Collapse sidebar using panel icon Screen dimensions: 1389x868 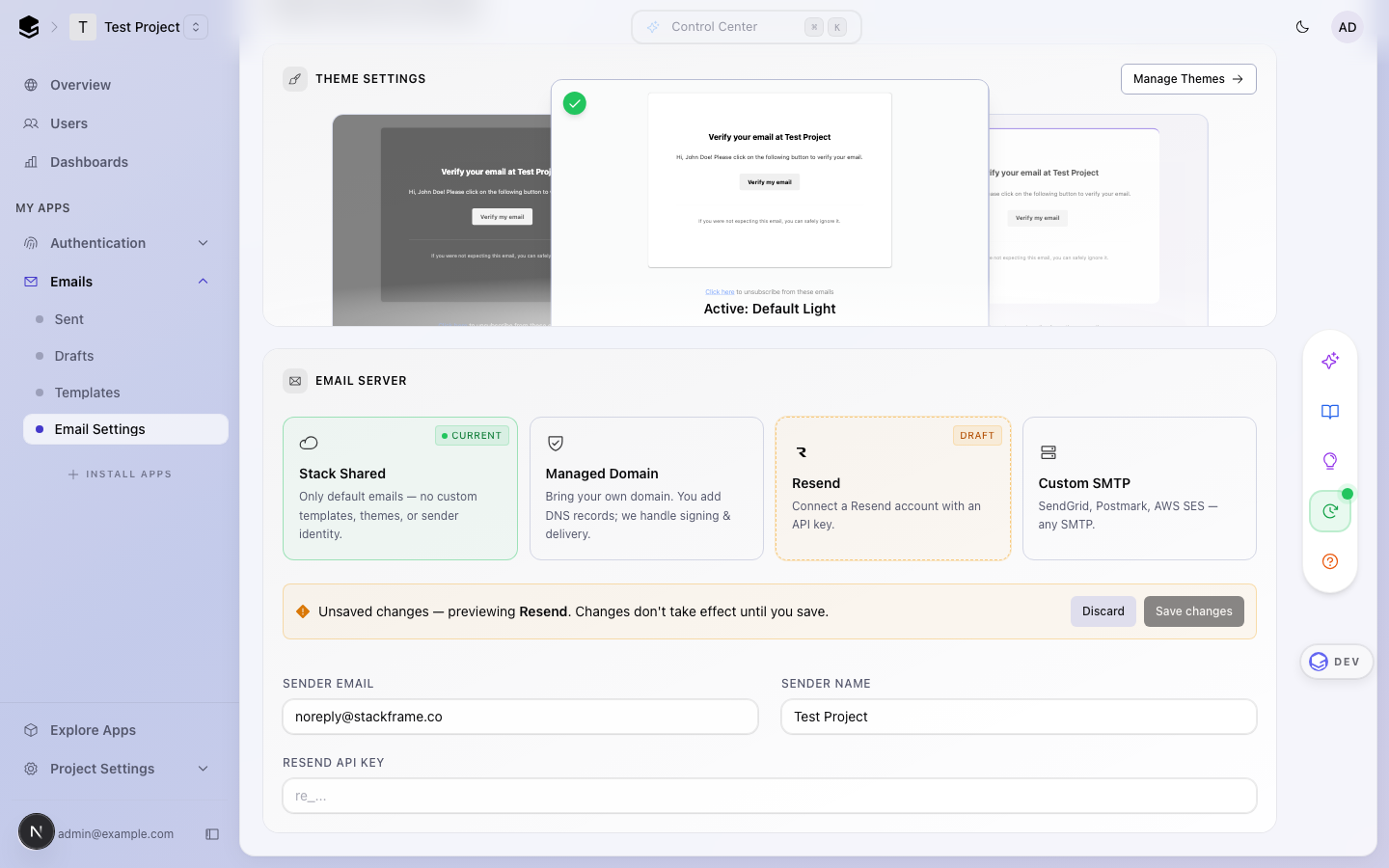pyautogui.click(x=212, y=834)
